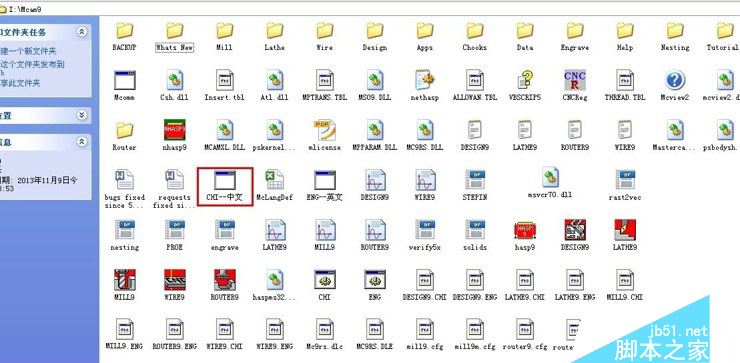Click the WIRE9.CHI file
740x363 pixels.
(225, 329)
